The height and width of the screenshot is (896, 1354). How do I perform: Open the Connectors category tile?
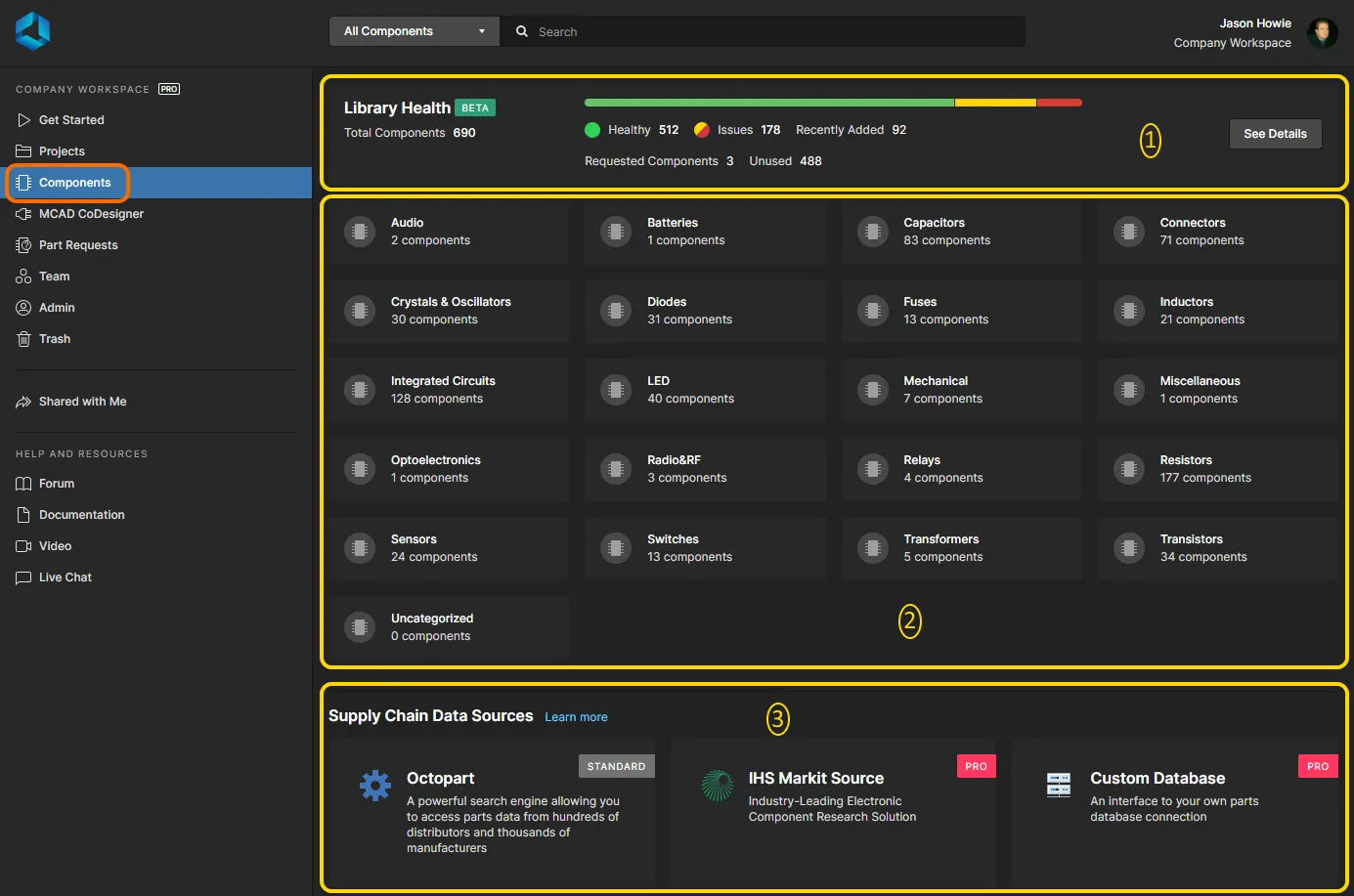pyautogui.click(x=1217, y=232)
